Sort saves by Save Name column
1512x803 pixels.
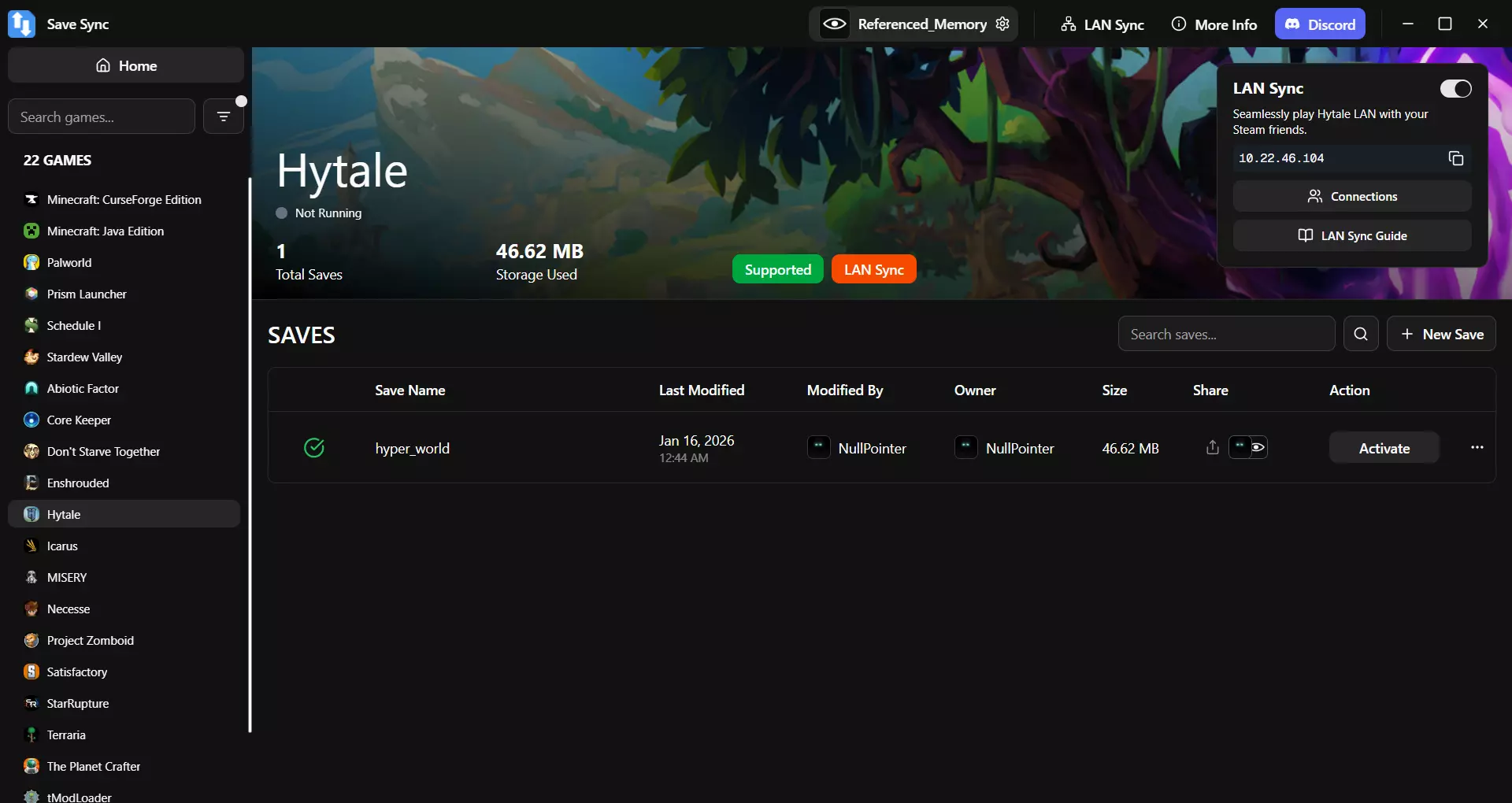click(x=410, y=390)
